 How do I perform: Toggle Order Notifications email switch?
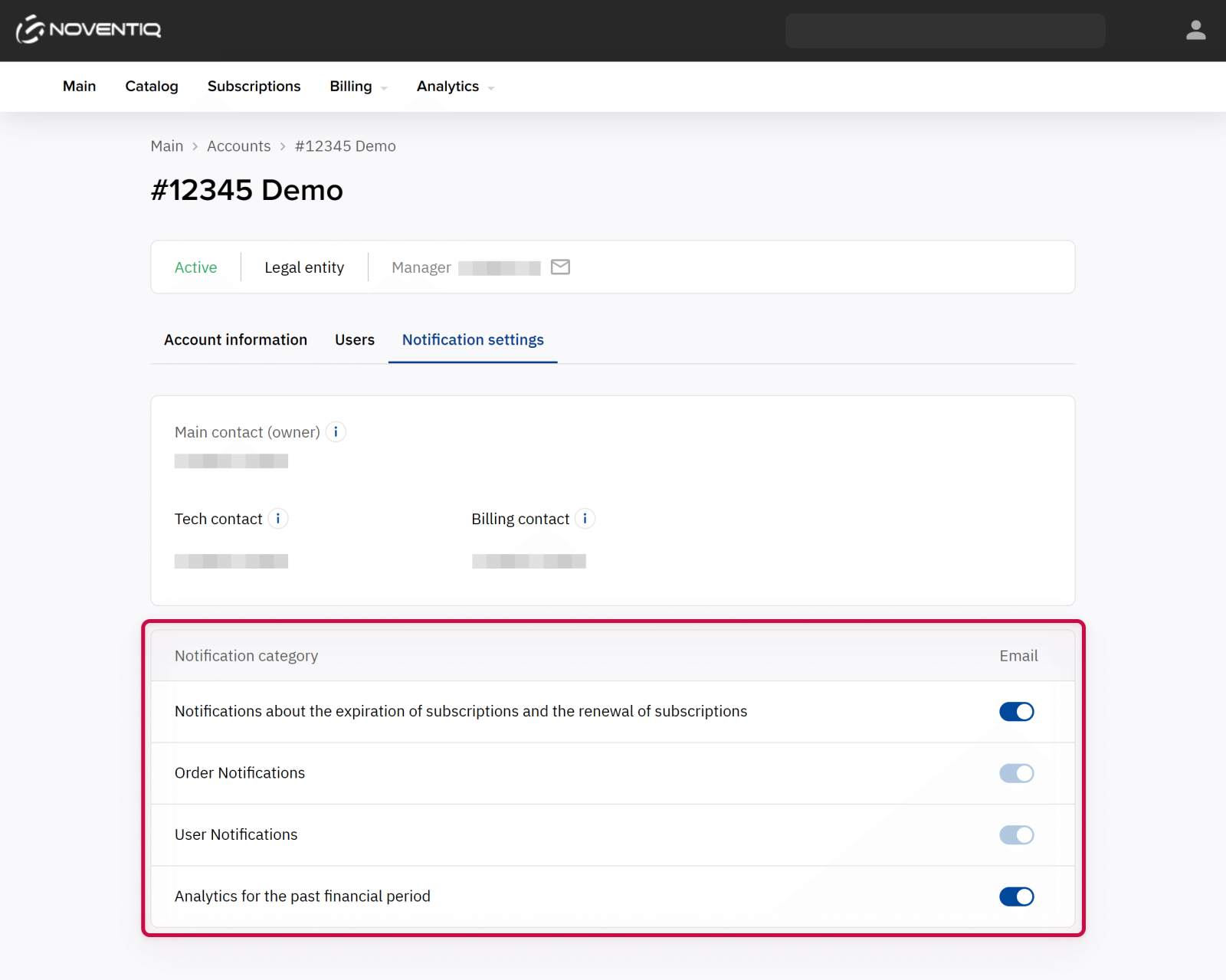click(1016, 773)
